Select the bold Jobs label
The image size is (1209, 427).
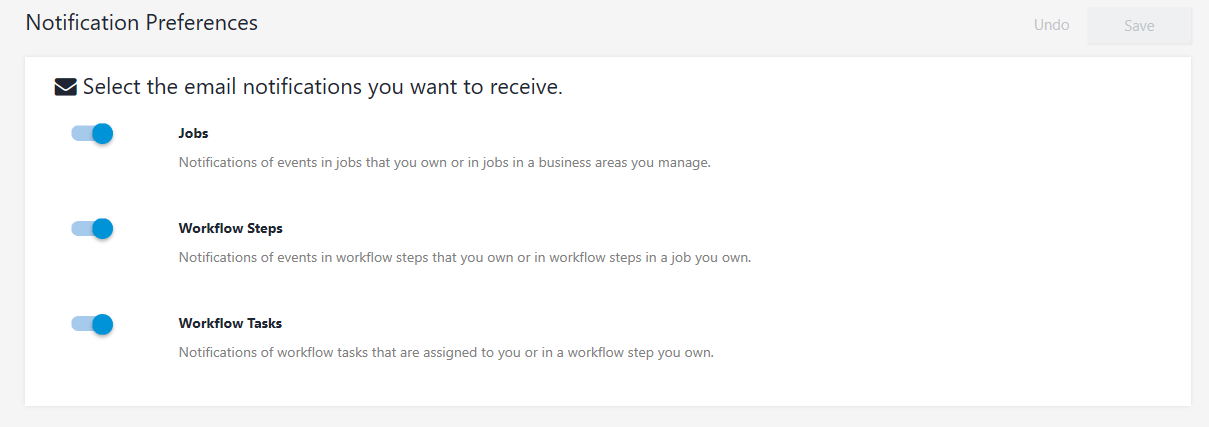(x=193, y=133)
